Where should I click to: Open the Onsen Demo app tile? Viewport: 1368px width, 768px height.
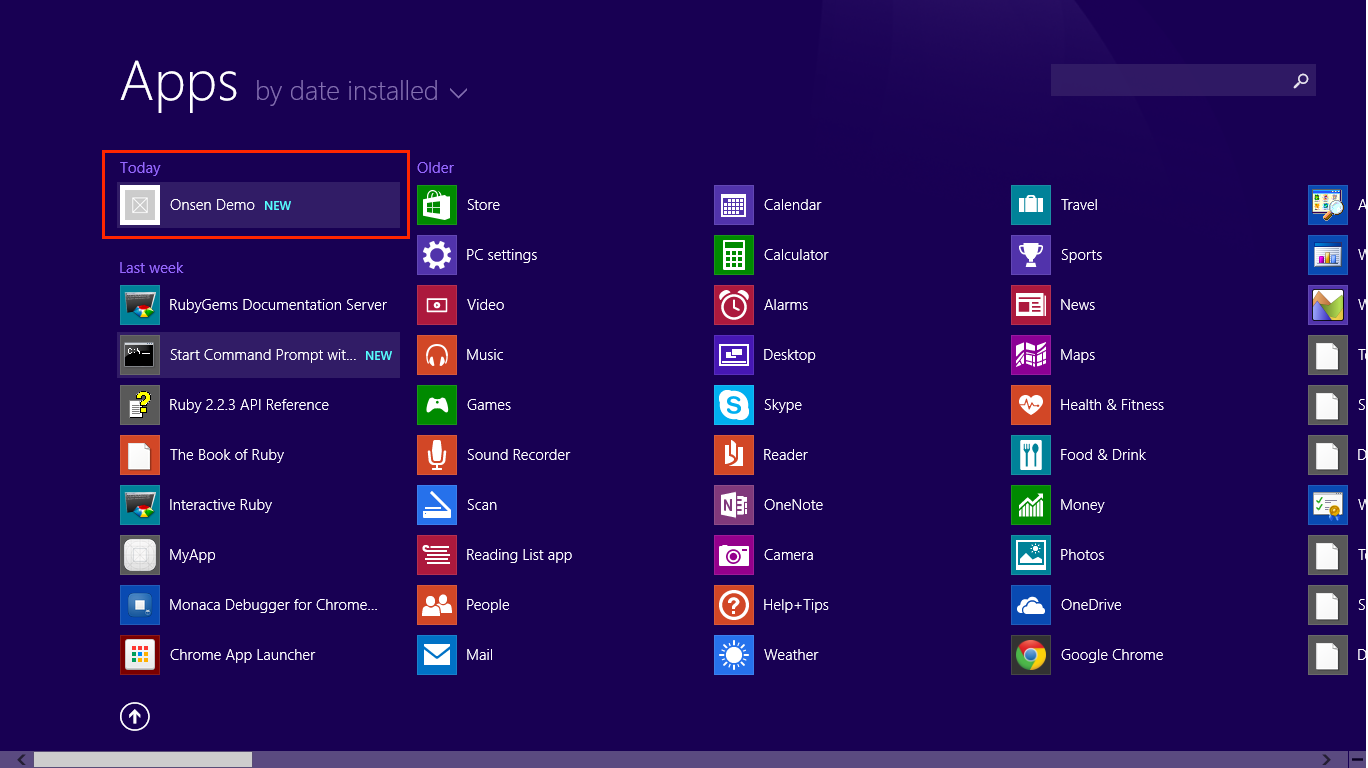(258, 205)
